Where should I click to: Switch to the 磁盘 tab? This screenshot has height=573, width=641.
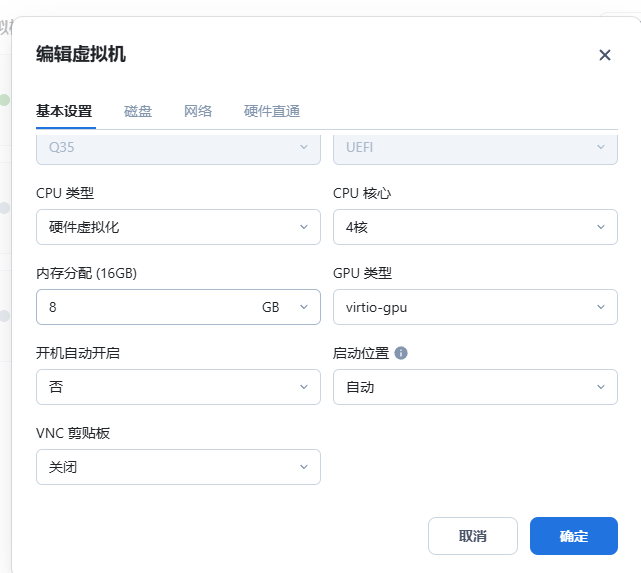[138, 111]
